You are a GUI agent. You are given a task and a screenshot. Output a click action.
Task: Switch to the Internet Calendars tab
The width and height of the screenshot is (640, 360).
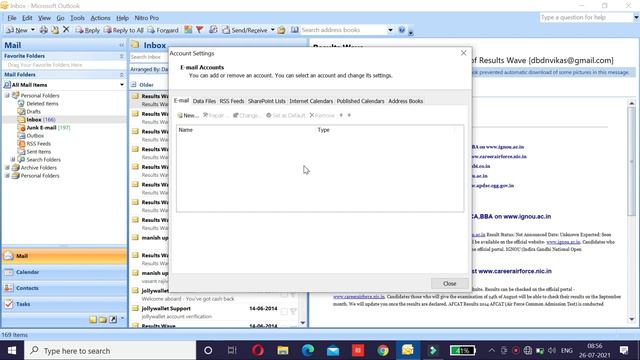point(311,101)
